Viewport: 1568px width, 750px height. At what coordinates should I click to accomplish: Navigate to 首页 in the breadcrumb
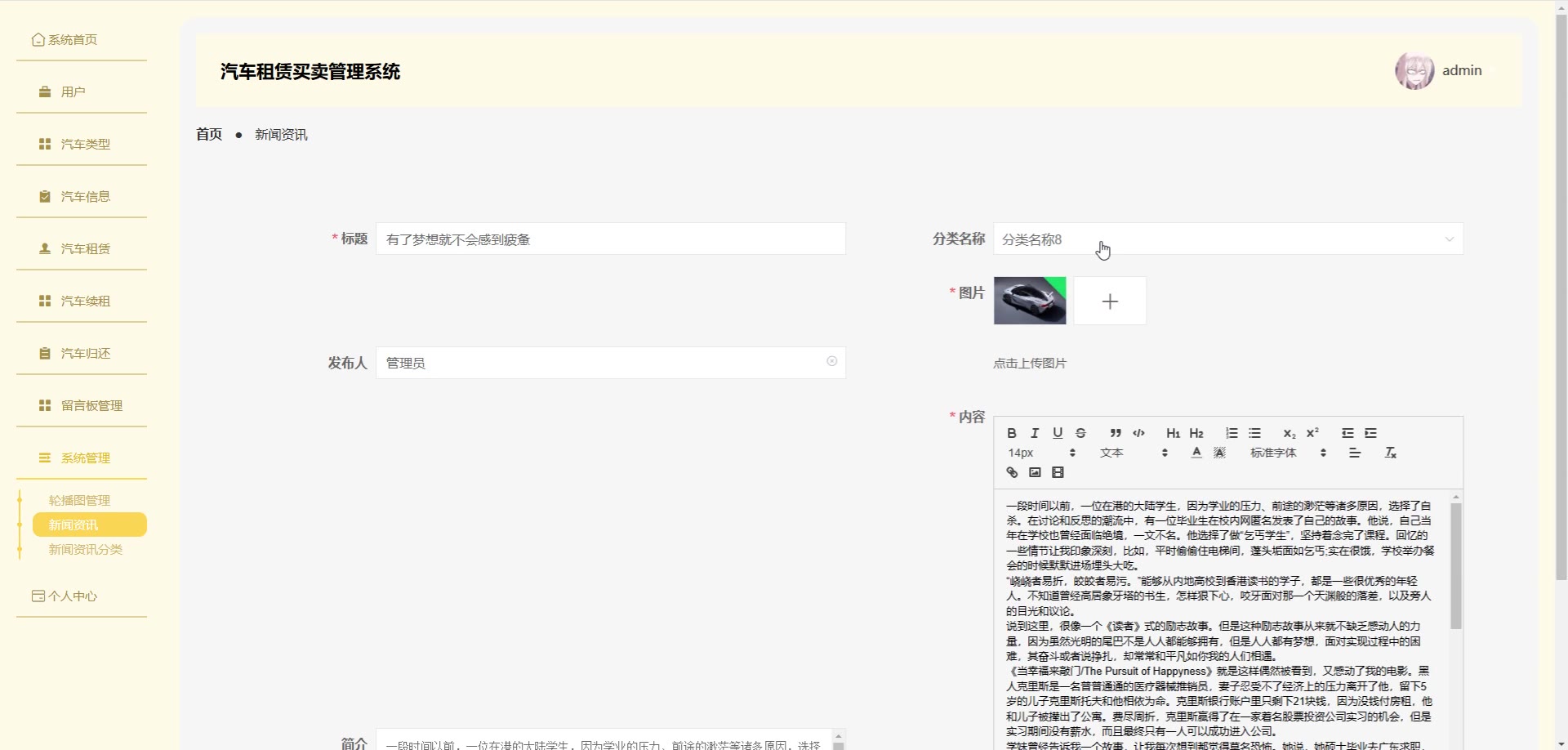click(209, 135)
